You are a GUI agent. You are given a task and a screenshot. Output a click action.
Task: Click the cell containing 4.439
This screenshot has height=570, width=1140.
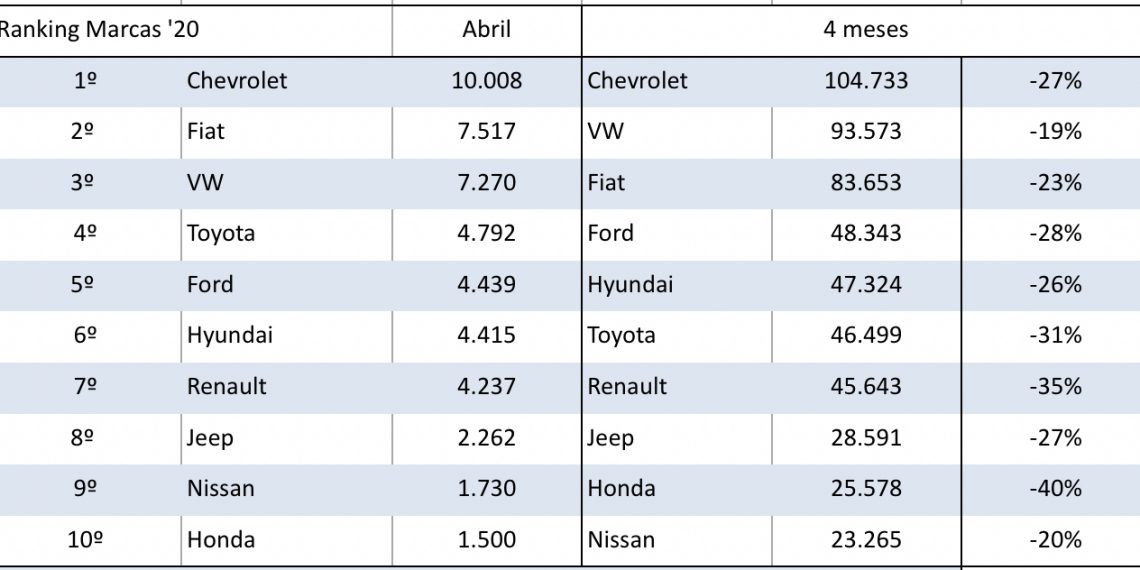pyautogui.click(x=486, y=285)
